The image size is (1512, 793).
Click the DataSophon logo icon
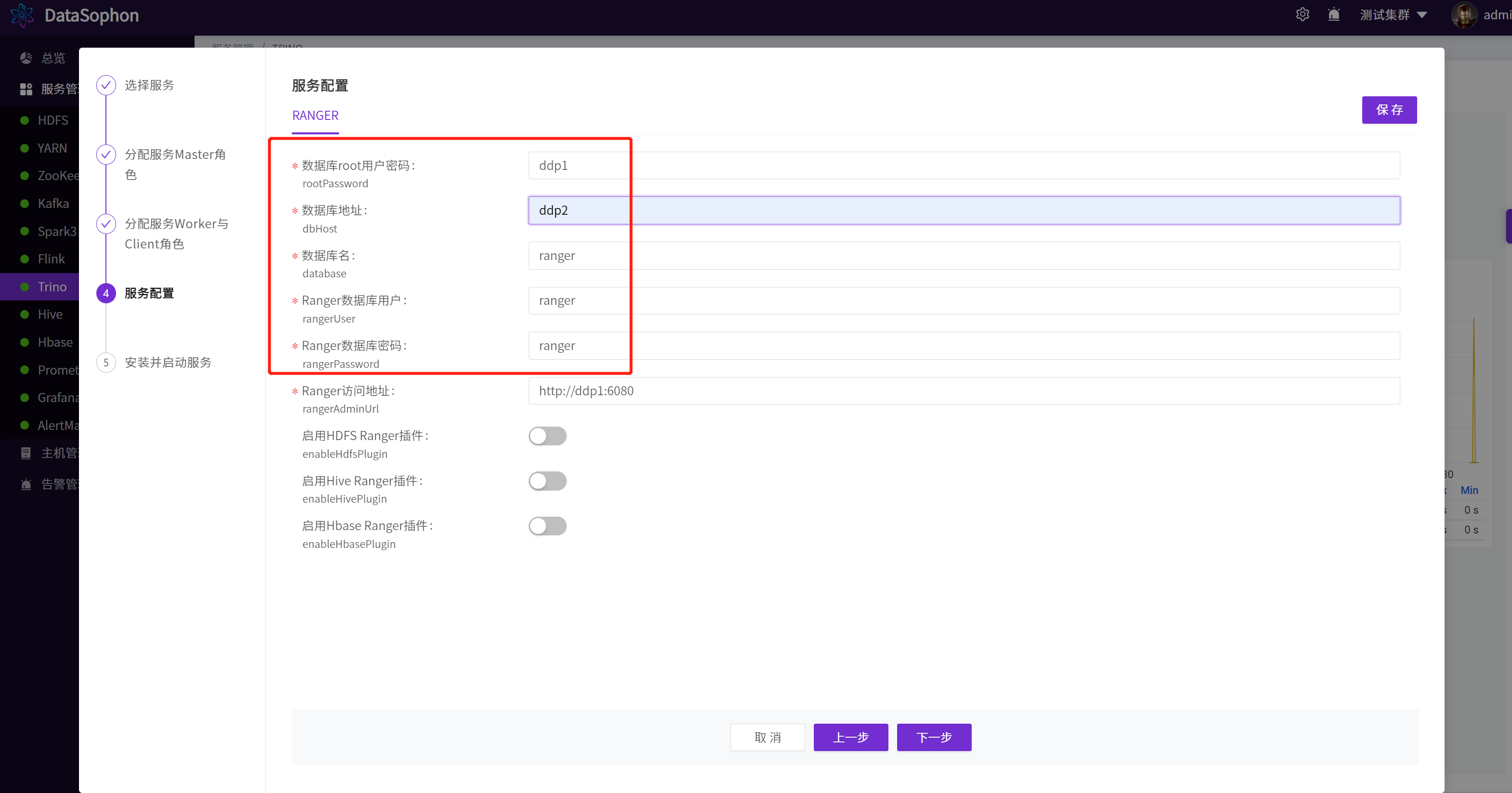click(x=22, y=14)
